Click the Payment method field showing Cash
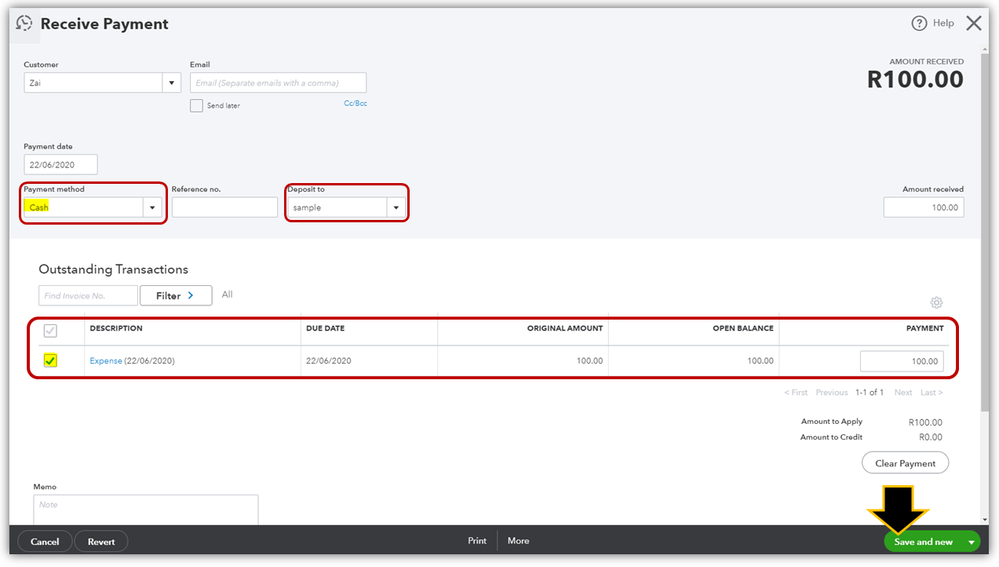Viewport: 999px width, 567px height. point(83,208)
